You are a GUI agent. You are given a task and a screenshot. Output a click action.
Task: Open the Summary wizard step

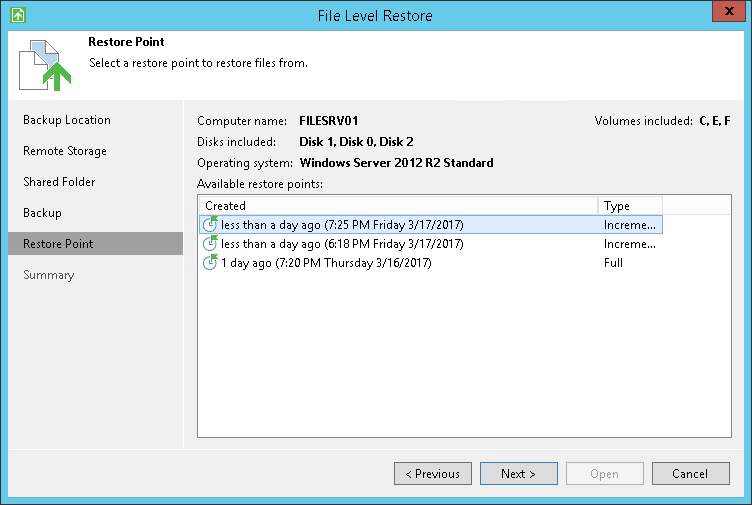coord(49,275)
